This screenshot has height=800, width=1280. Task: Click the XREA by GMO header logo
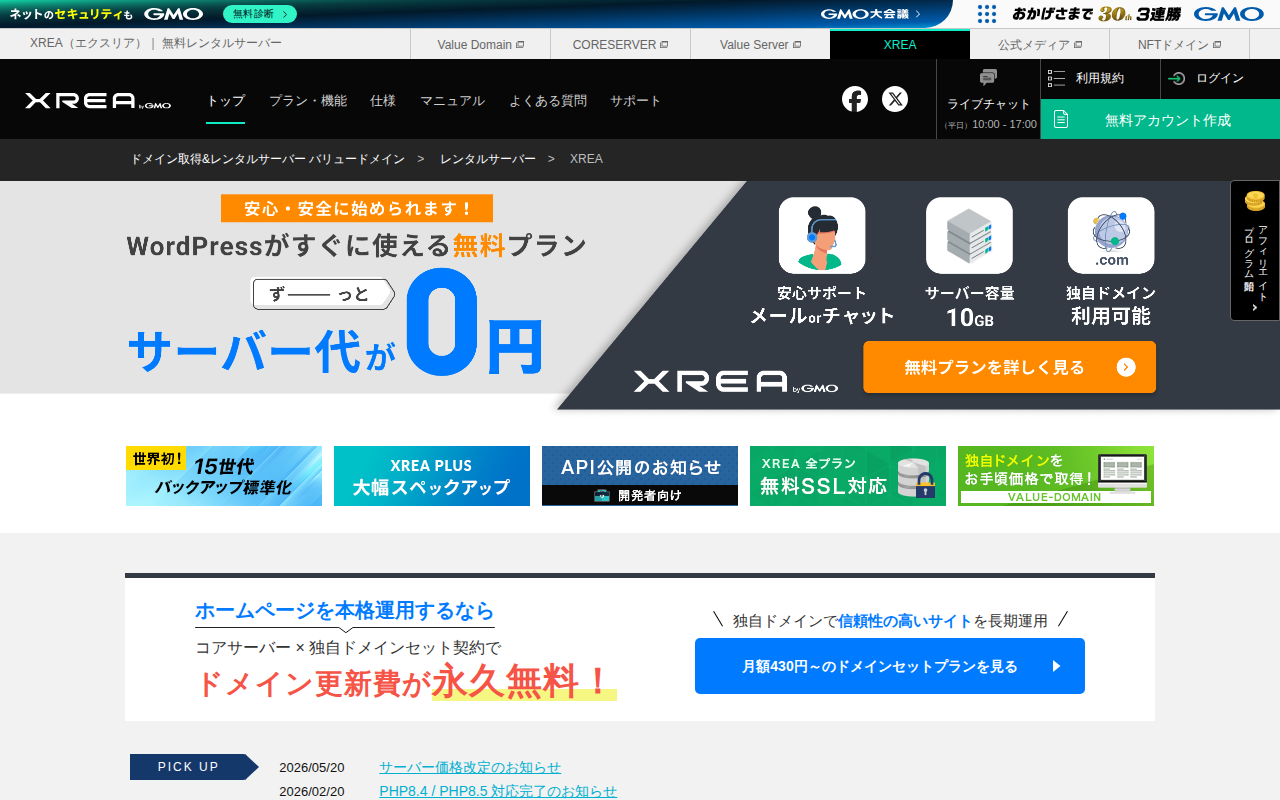(98, 101)
